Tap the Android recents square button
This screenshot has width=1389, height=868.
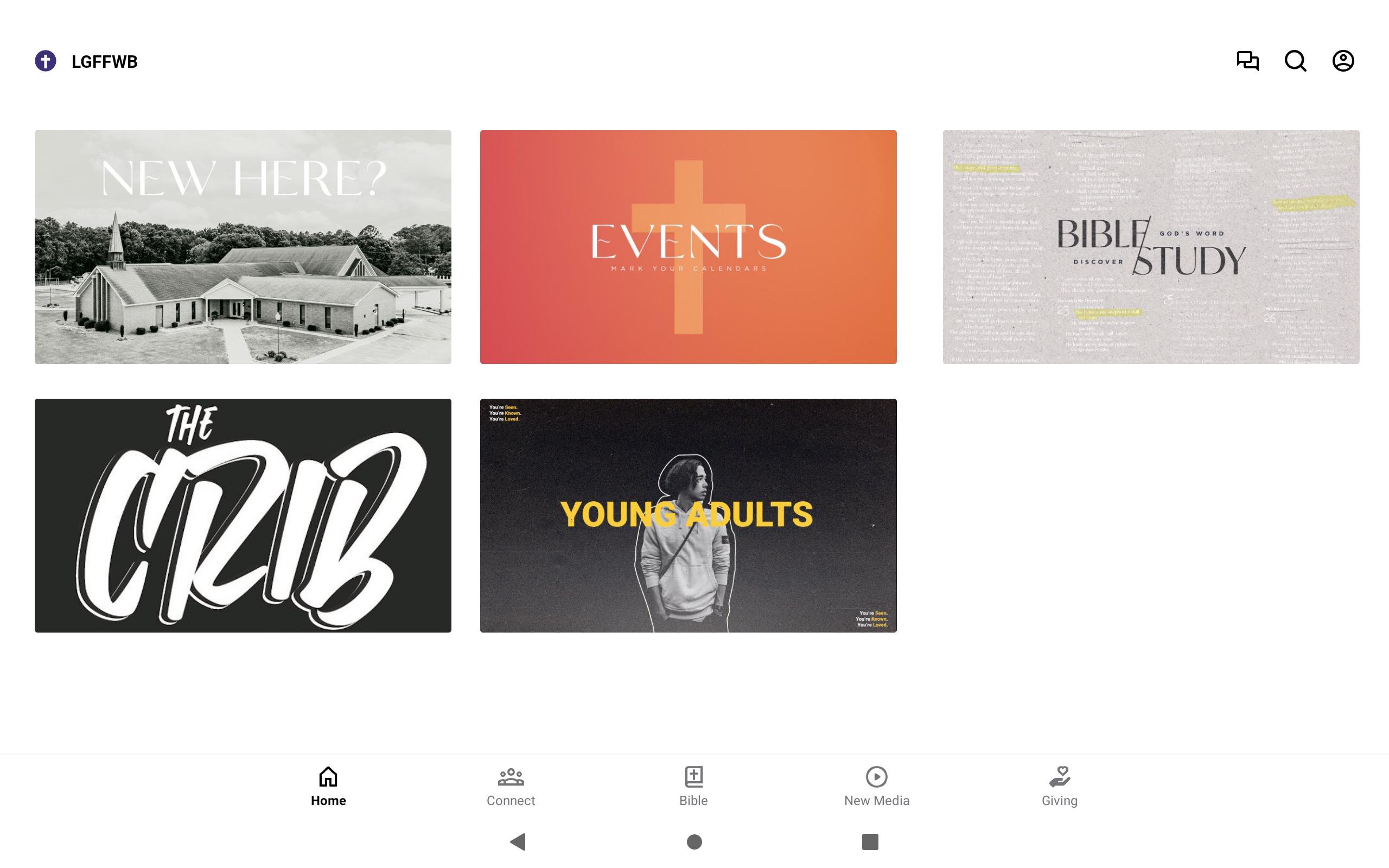pyautogui.click(x=870, y=841)
